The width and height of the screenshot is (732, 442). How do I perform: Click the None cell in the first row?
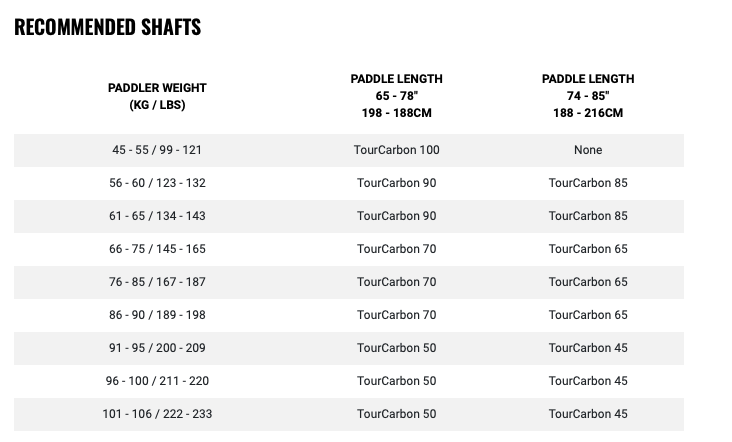(x=588, y=150)
